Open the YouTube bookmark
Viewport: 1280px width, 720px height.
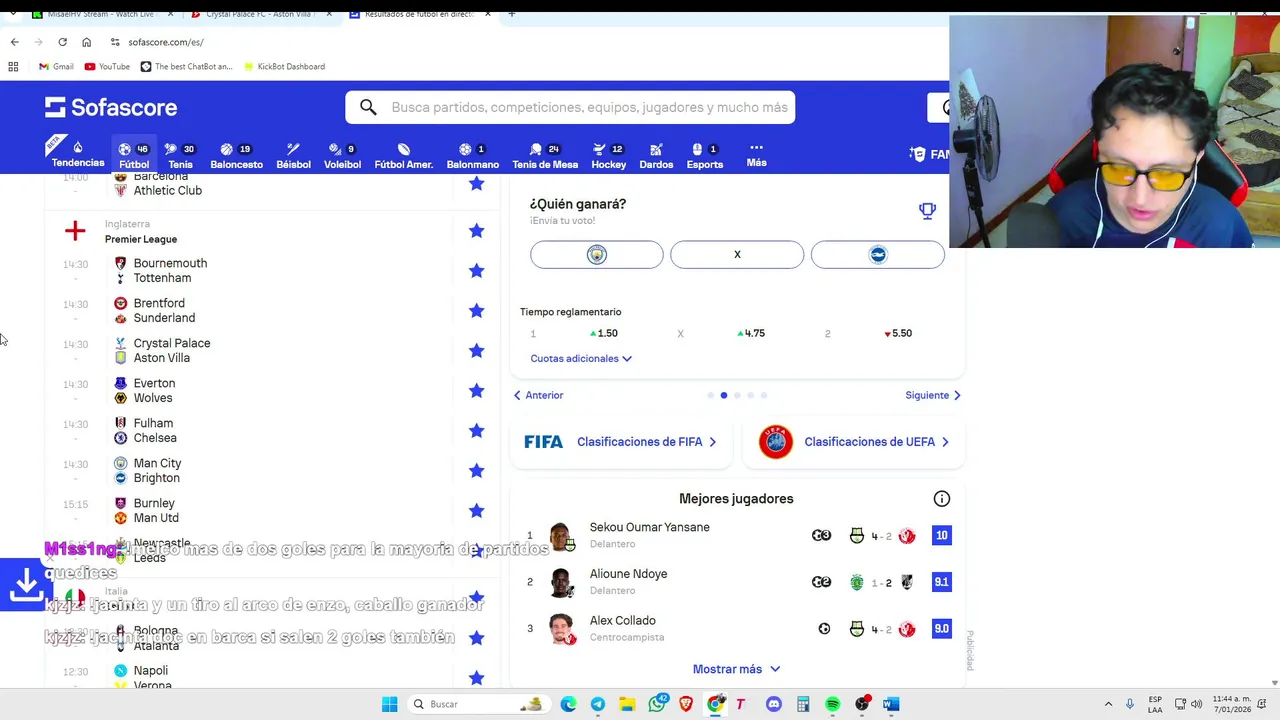click(107, 66)
